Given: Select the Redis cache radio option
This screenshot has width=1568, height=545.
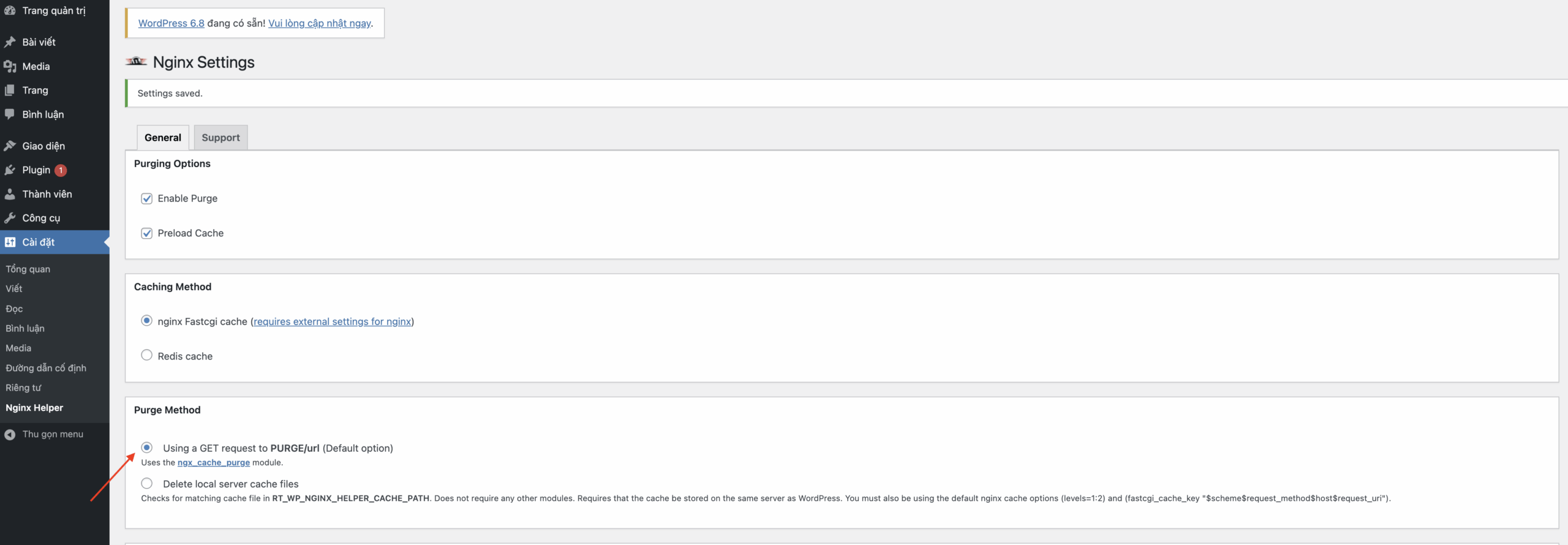Looking at the screenshot, I should [146, 355].
